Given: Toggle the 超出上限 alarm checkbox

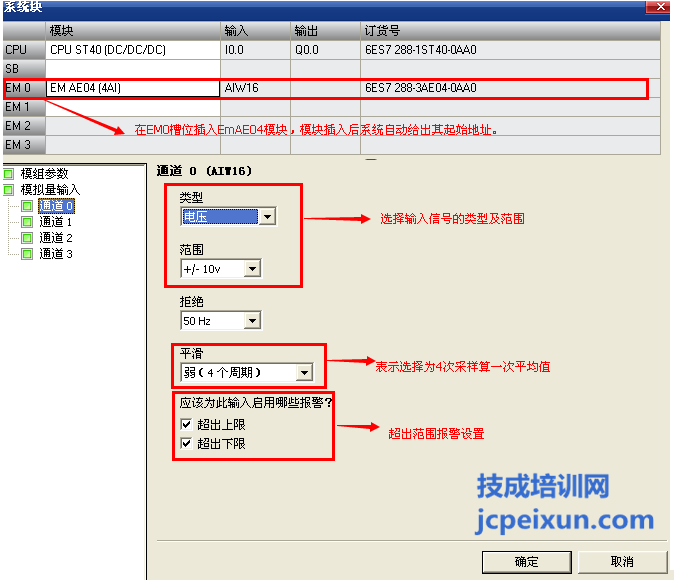Looking at the screenshot, I should [x=186, y=425].
